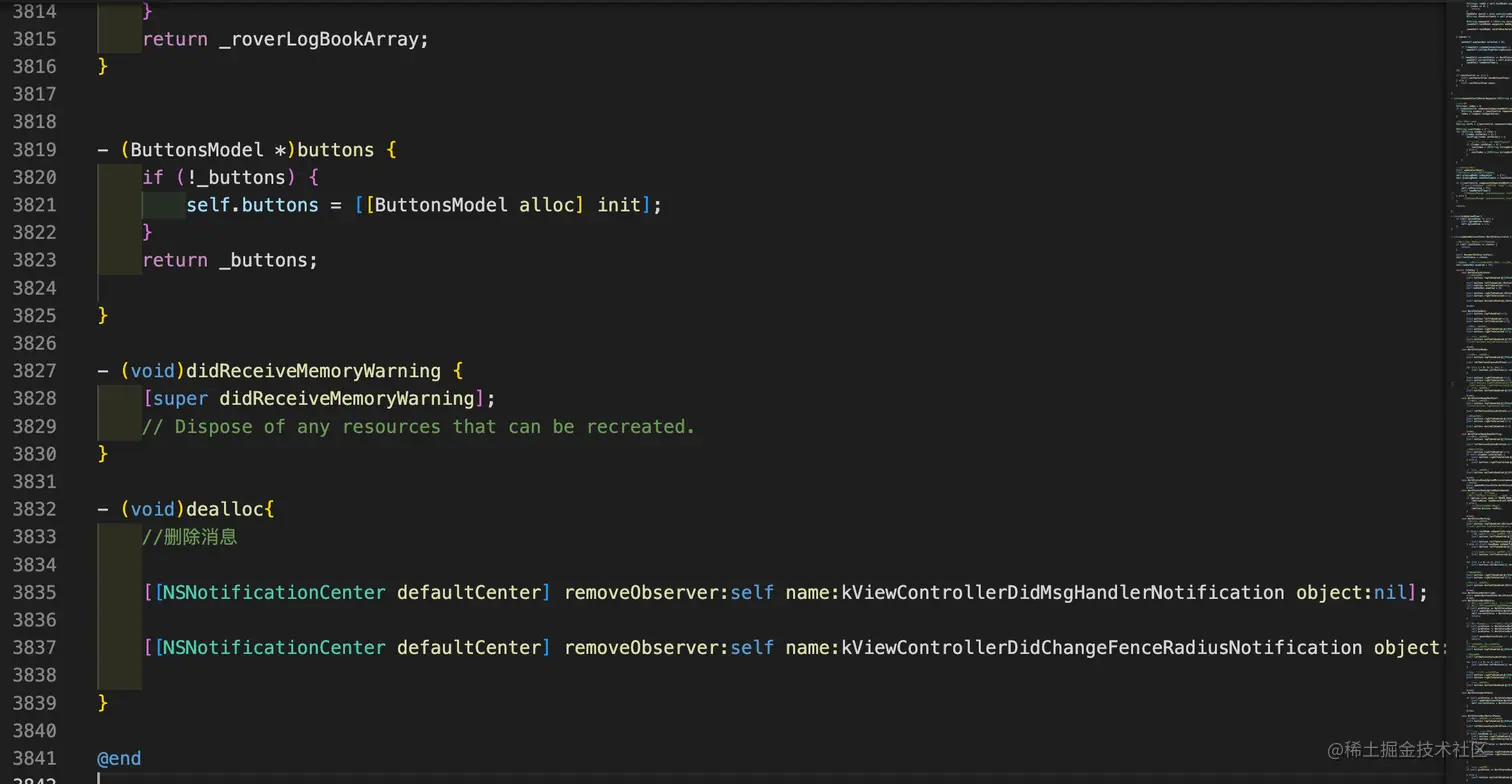Click NSNotificationCenter on line 3835
Screen dimensions: 1512x784
(x=275, y=592)
